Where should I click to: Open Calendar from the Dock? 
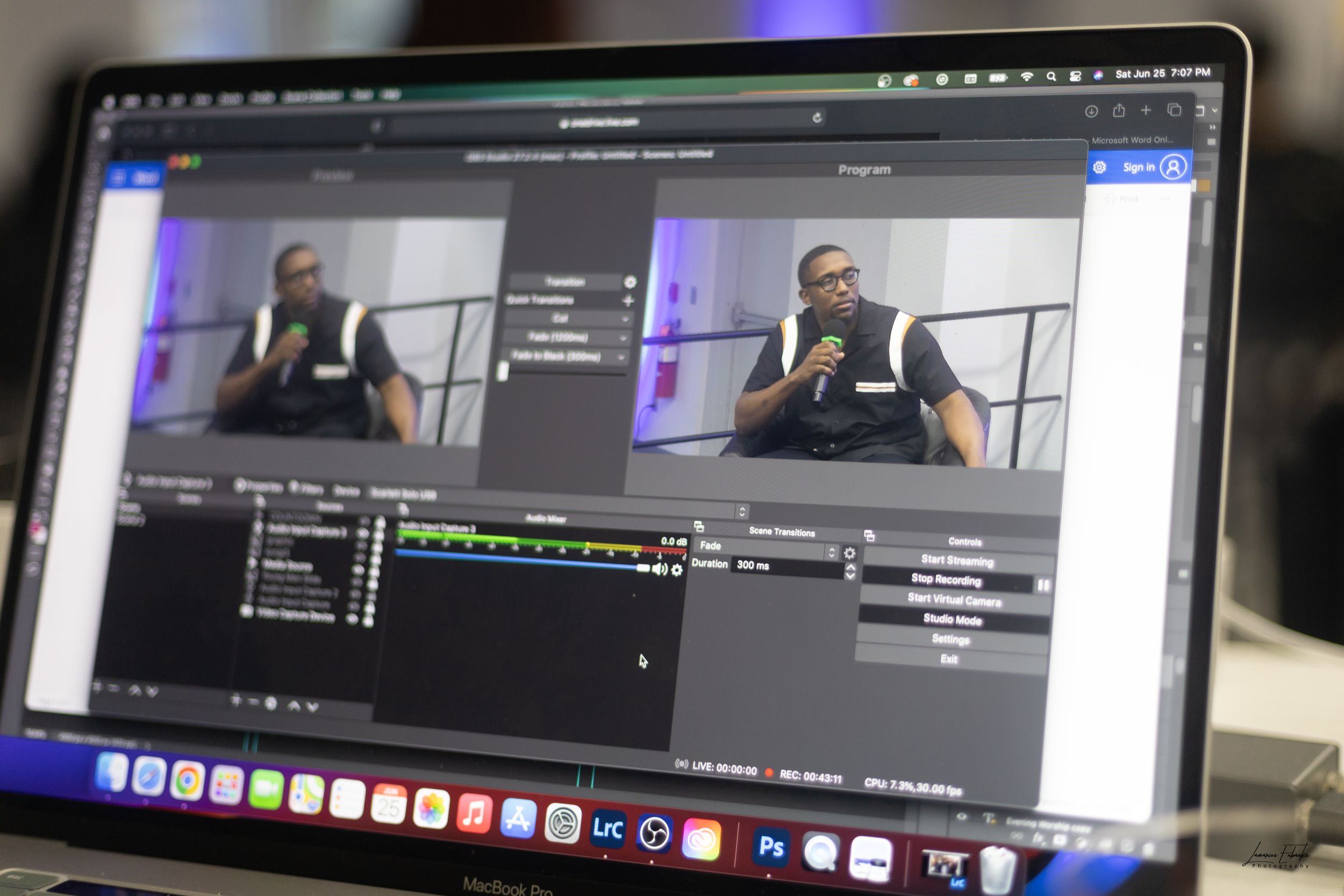pos(389,803)
